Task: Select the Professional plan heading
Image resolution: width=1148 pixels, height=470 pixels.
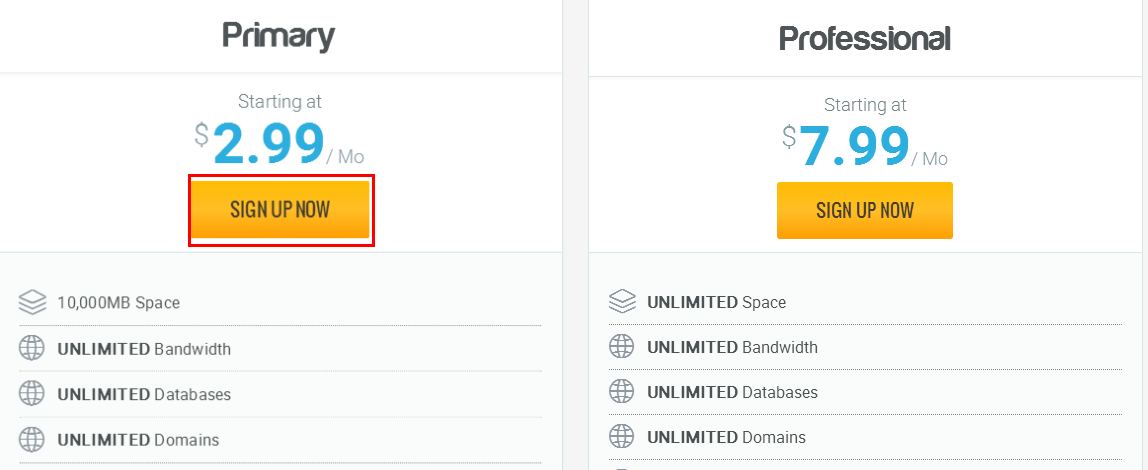Action: click(x=864, y=38)
